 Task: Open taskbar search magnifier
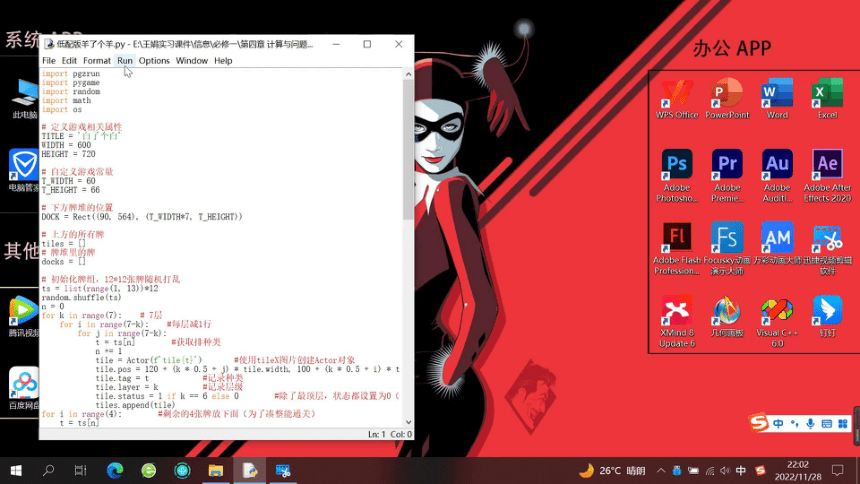(x=48, y=470)
